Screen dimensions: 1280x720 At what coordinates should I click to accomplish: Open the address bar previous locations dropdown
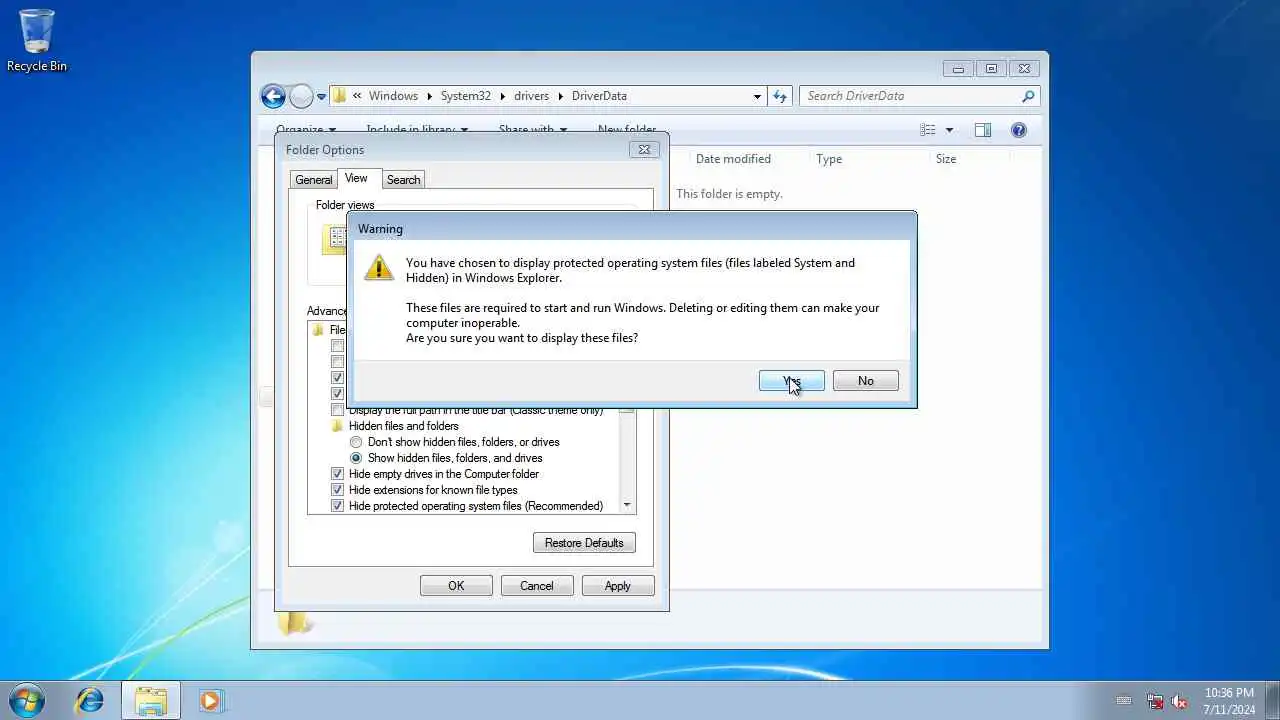point(757,97)
